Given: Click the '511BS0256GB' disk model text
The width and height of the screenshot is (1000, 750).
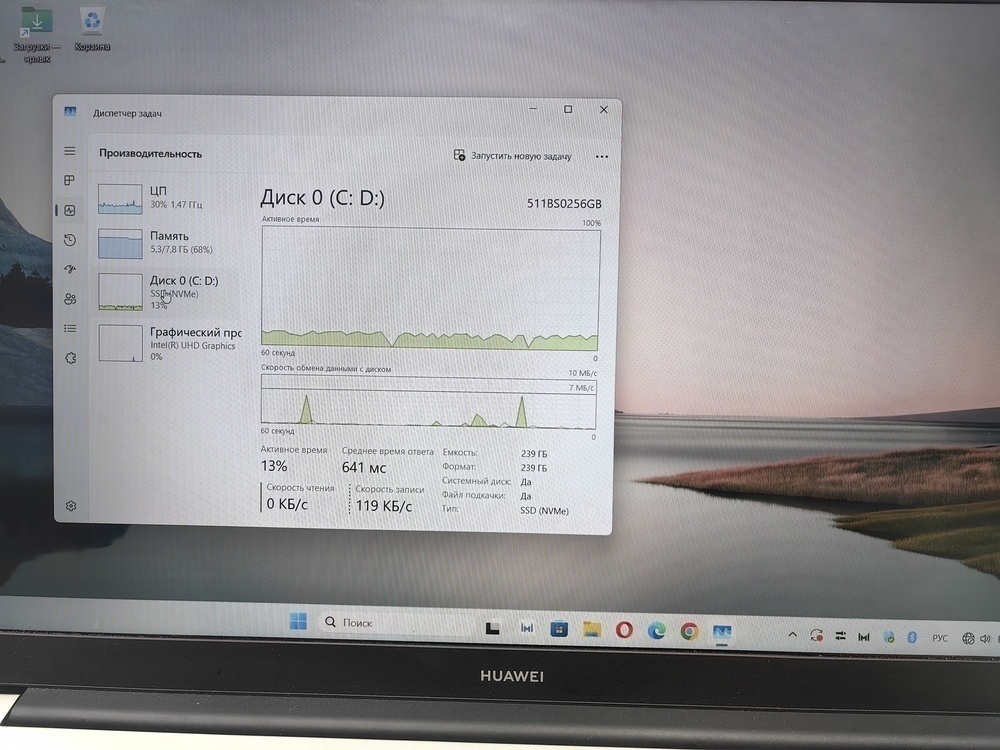Looking at the screenshot, I should coord(564,203).
